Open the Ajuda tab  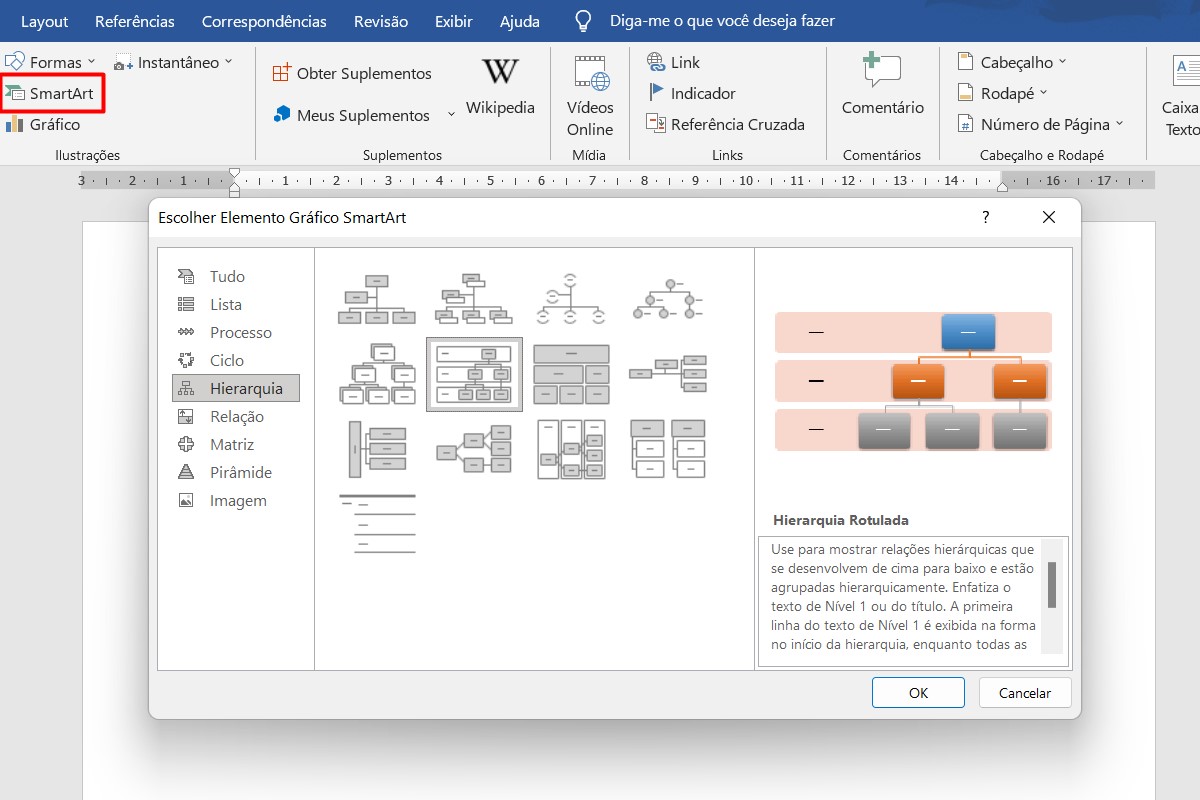tap(520, 21)
